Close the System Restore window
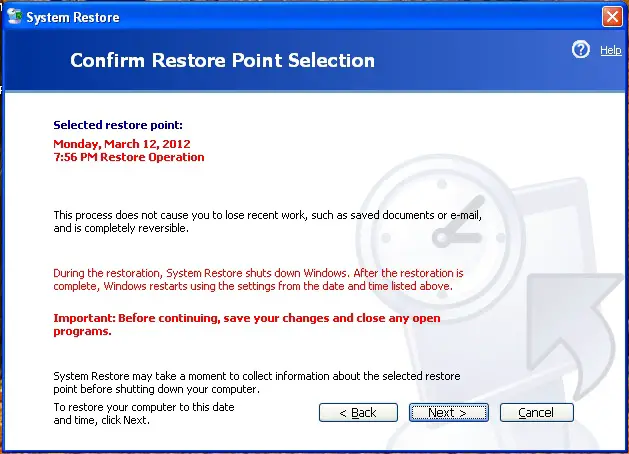629x454 pixels. 612,17
